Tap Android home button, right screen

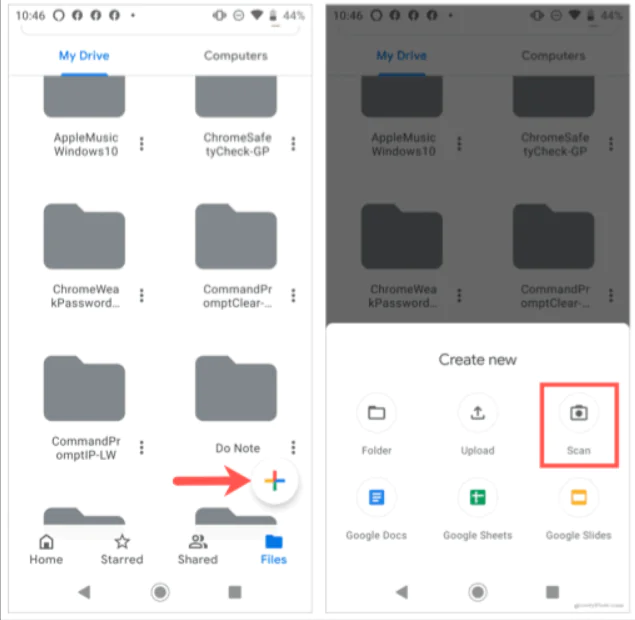click(x=477, y=592)
